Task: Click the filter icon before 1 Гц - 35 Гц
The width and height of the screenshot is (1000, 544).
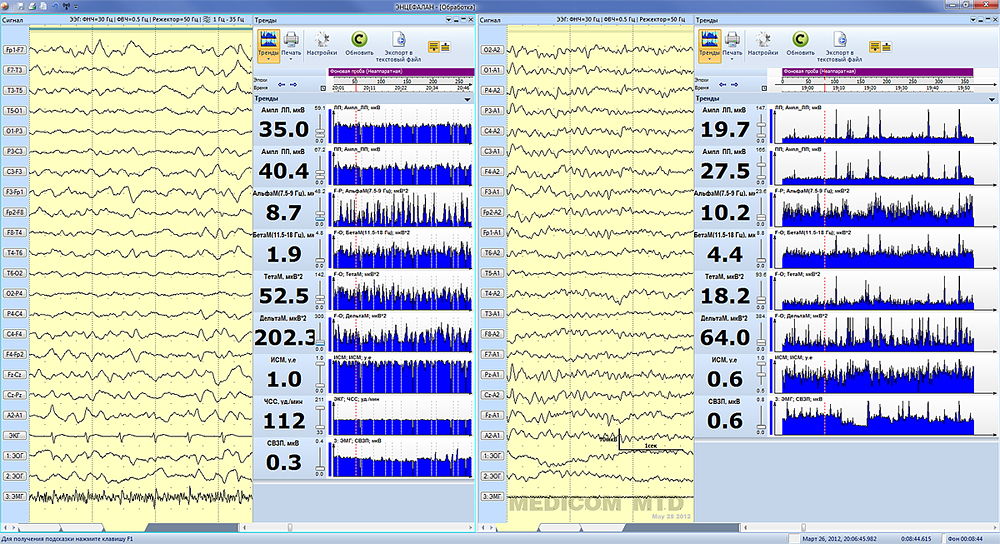Action: pyautogui.click(x=207, y=20)
